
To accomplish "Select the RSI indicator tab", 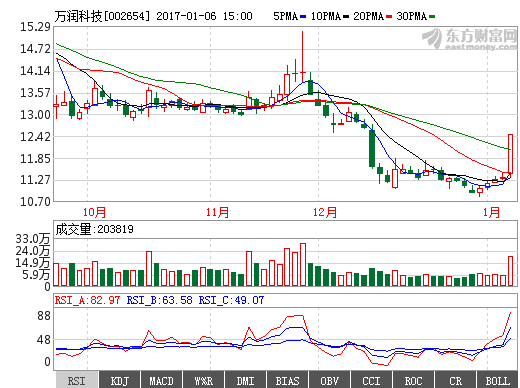I will point(77,380).
